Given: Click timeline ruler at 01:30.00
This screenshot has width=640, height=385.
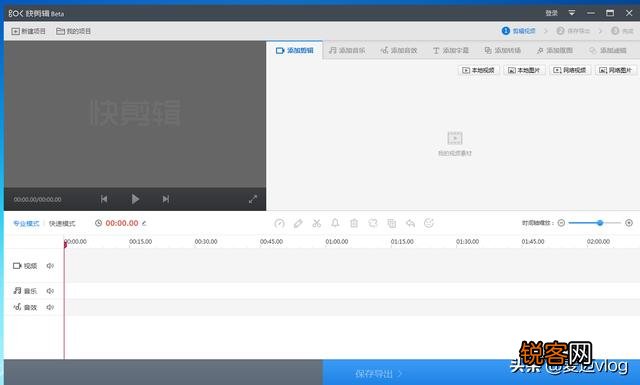Looking at the screenshot, I should [467, 242].
